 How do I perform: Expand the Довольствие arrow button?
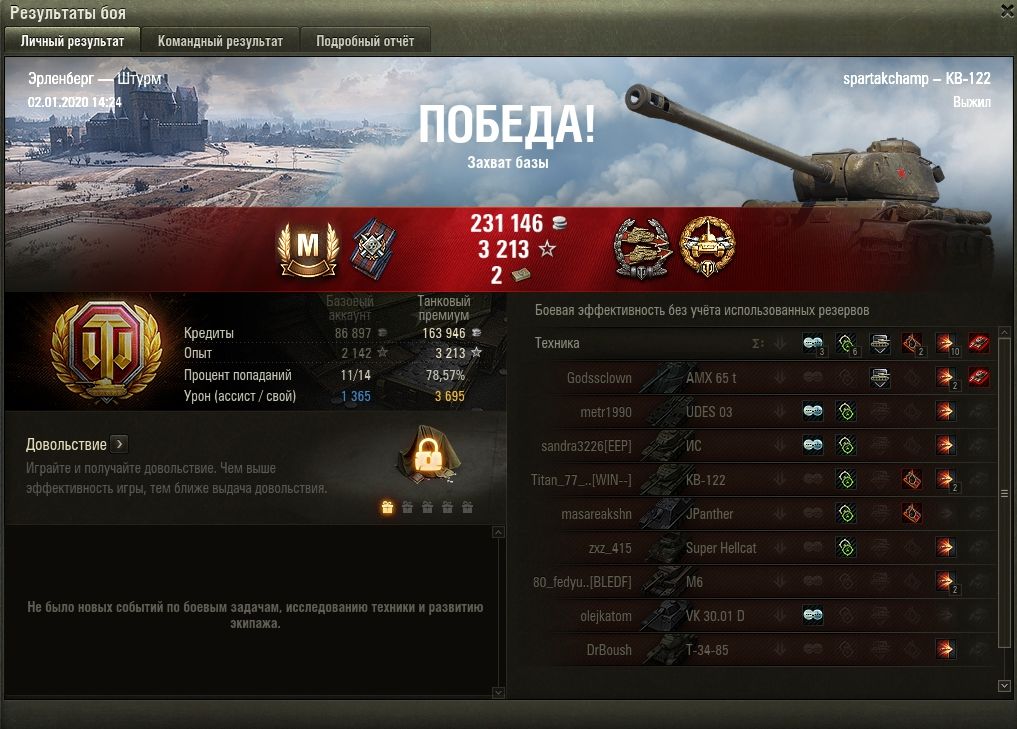119,444
